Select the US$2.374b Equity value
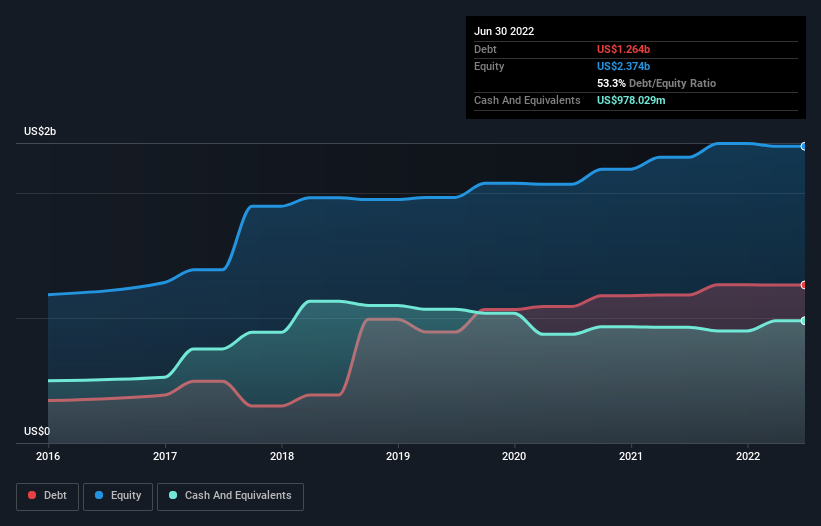The width and height of the screenshot is (821, 526). (623, 66)
